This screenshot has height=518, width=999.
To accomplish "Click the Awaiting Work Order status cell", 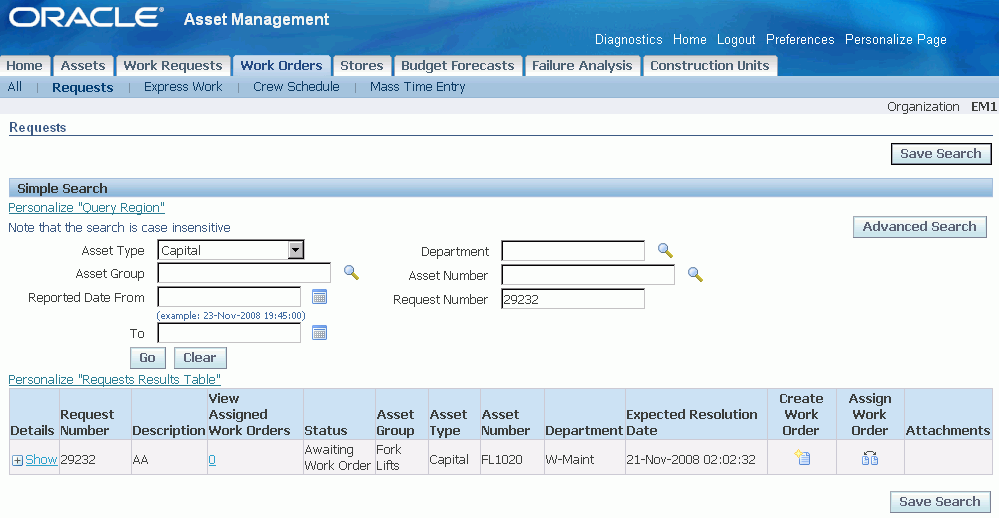I will 338,457.
